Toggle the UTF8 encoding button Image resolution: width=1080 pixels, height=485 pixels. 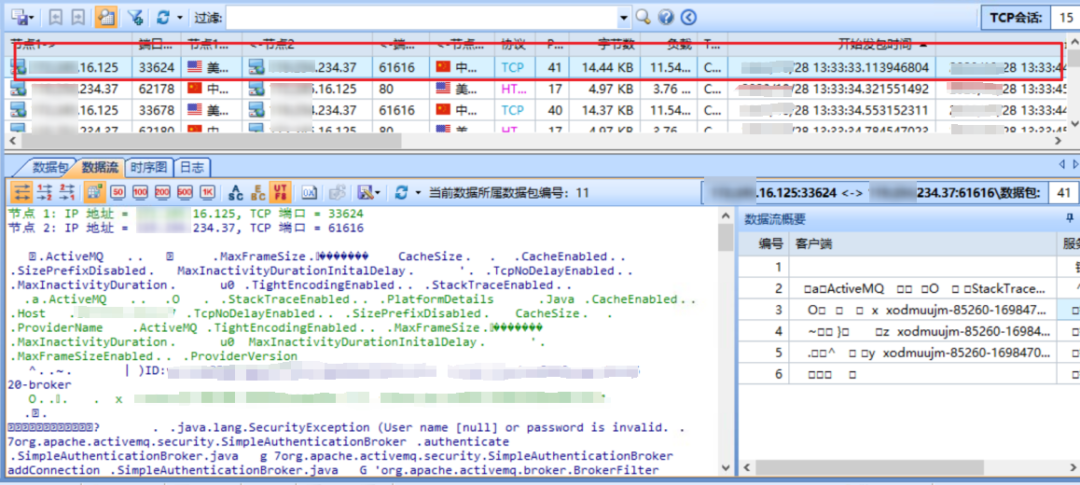pos(281,192)
